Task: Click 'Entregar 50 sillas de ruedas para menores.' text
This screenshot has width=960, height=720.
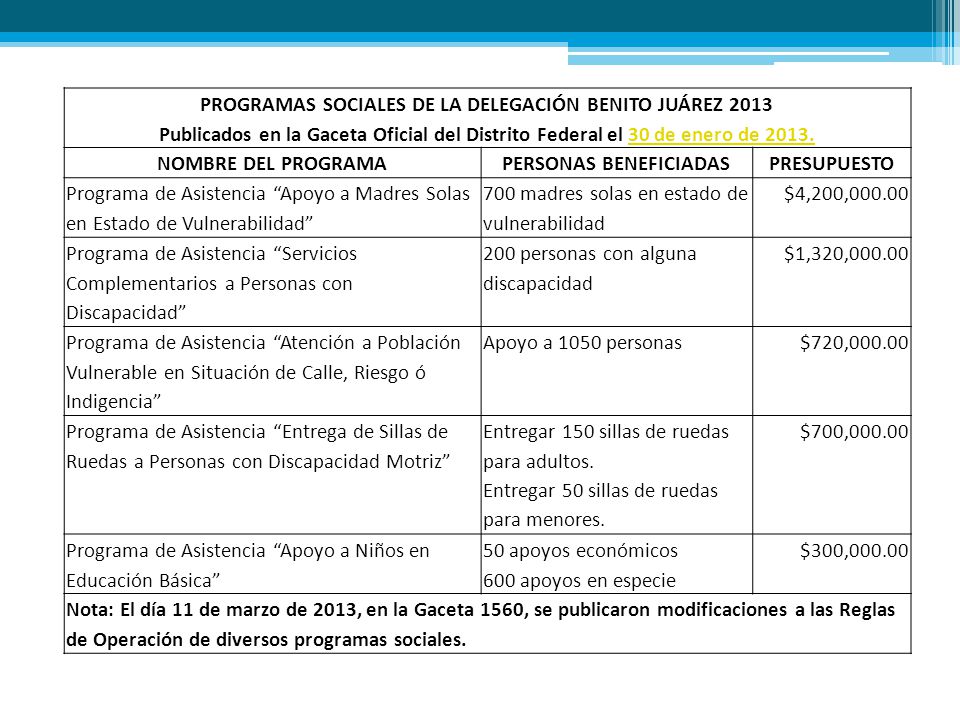Action: point(601,505)
